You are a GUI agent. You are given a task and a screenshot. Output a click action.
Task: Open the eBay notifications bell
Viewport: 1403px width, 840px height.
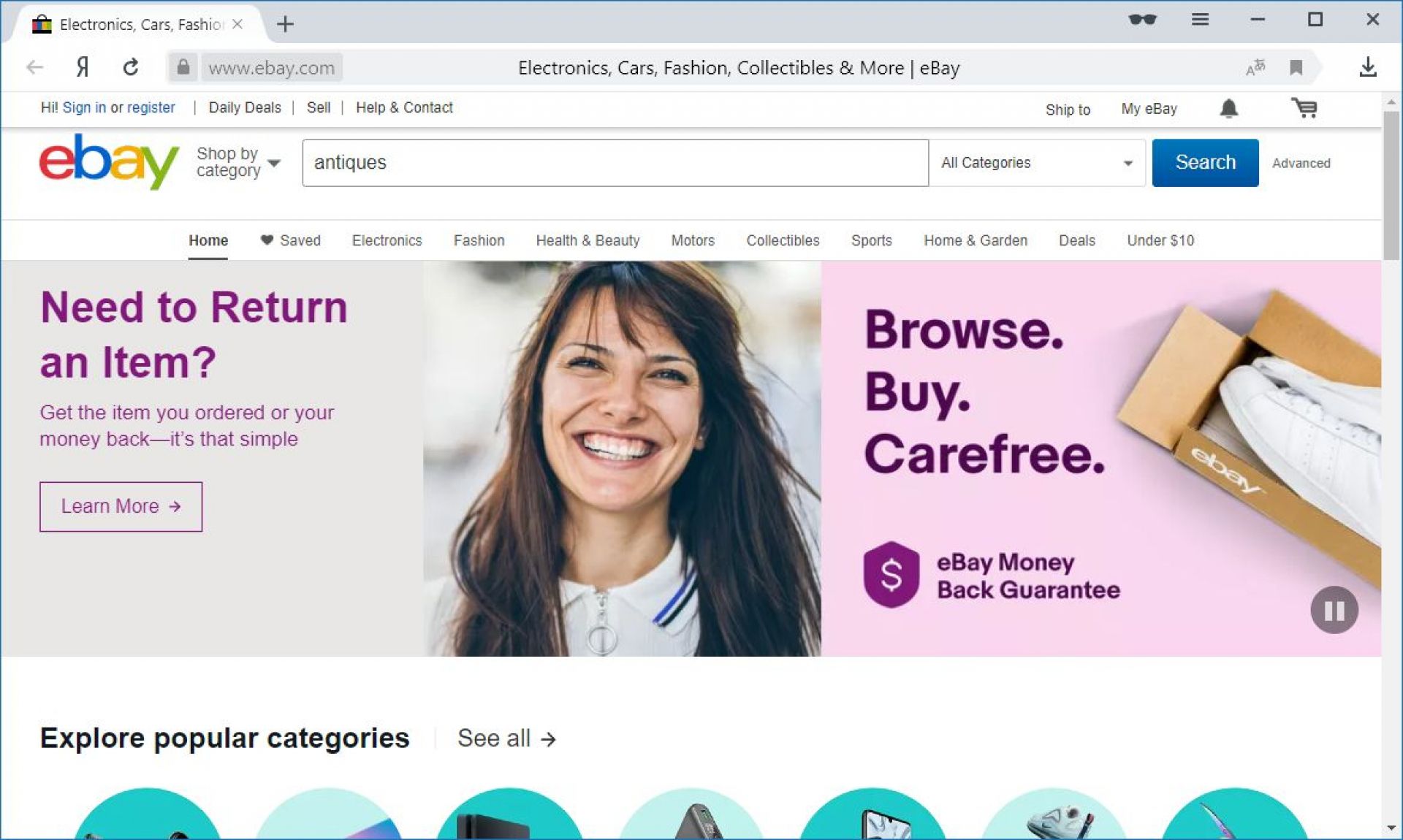1228,109
